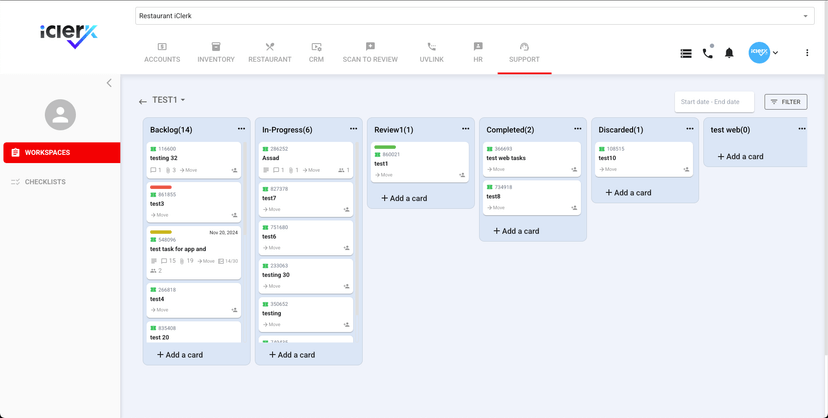
Task: Open the list view icon in header
Action: [x=686, y=53]
